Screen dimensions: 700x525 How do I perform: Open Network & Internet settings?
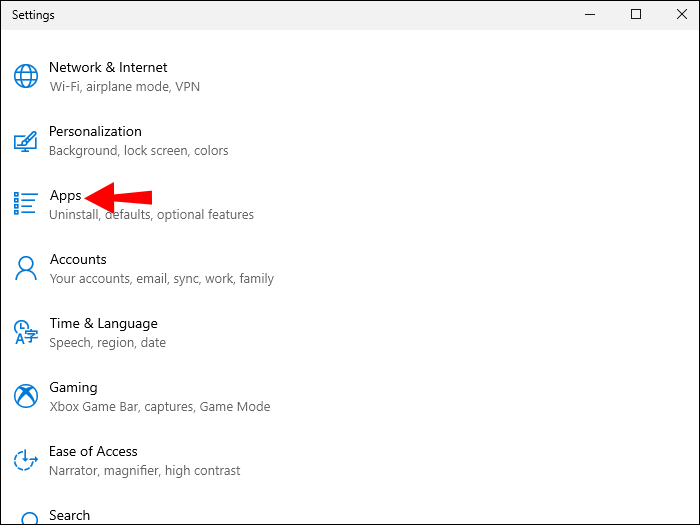coord(108,67)
